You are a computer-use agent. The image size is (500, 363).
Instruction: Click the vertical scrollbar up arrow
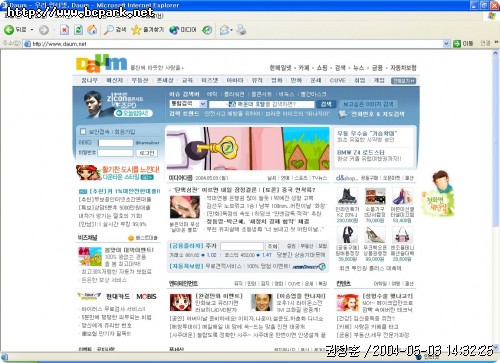[x=495, y=53]
